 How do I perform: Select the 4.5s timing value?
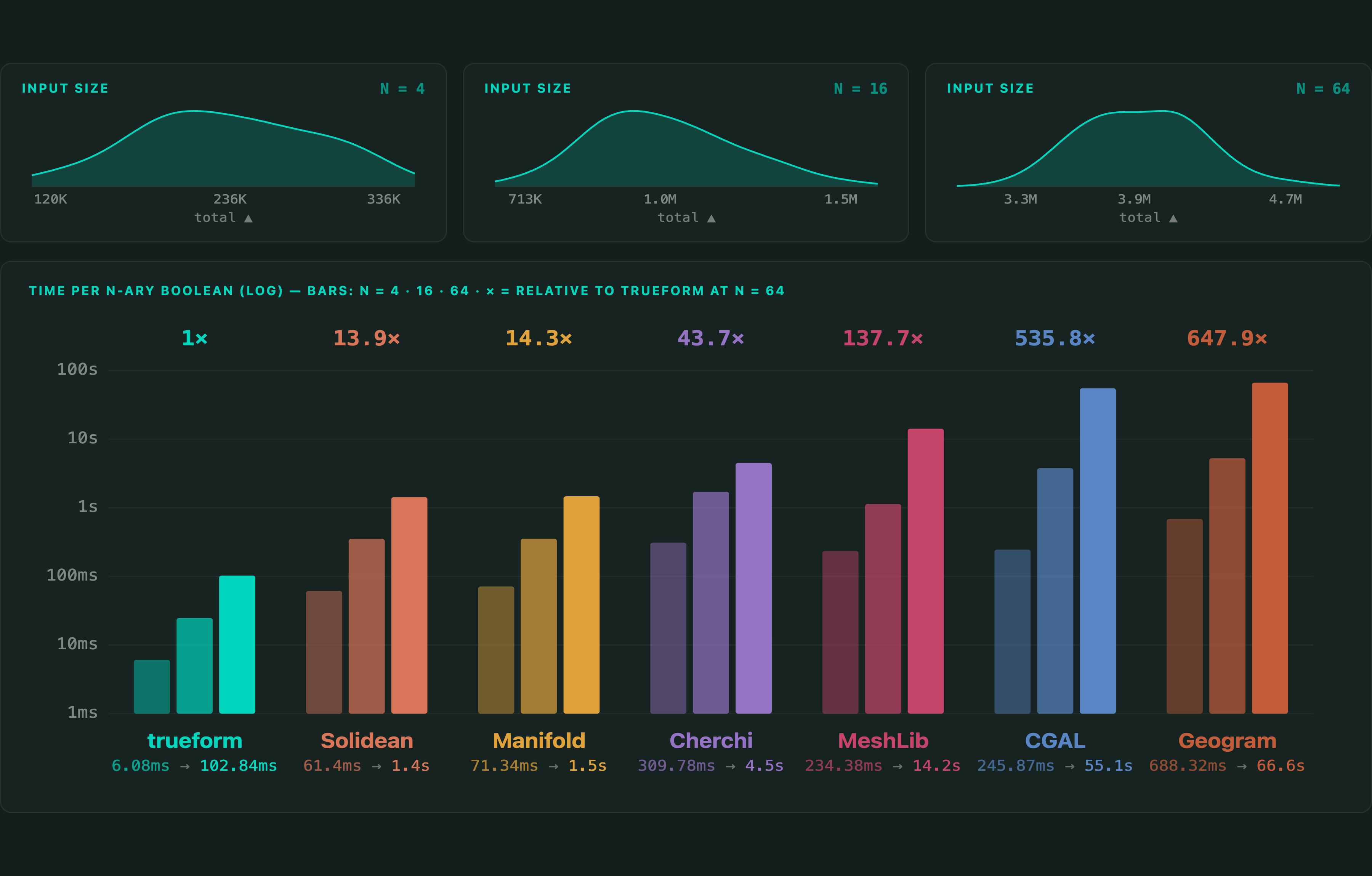[764, 765]
